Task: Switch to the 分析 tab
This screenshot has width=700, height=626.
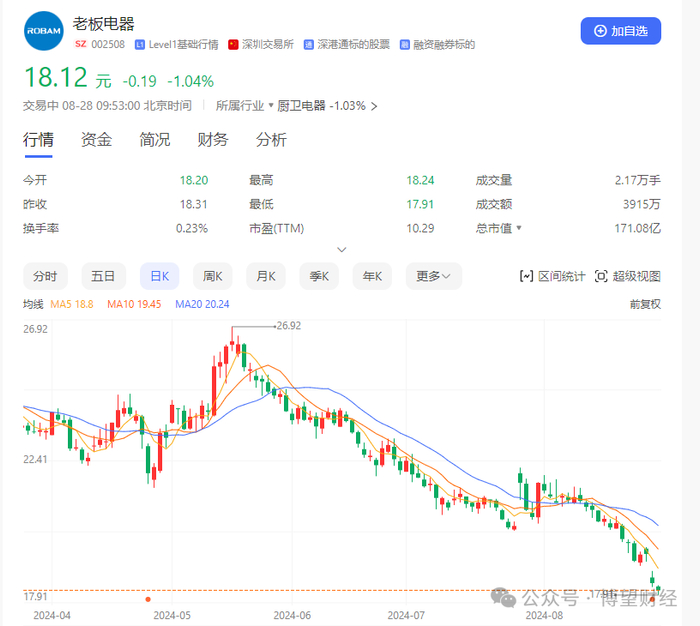Action: tap(271, 140)
